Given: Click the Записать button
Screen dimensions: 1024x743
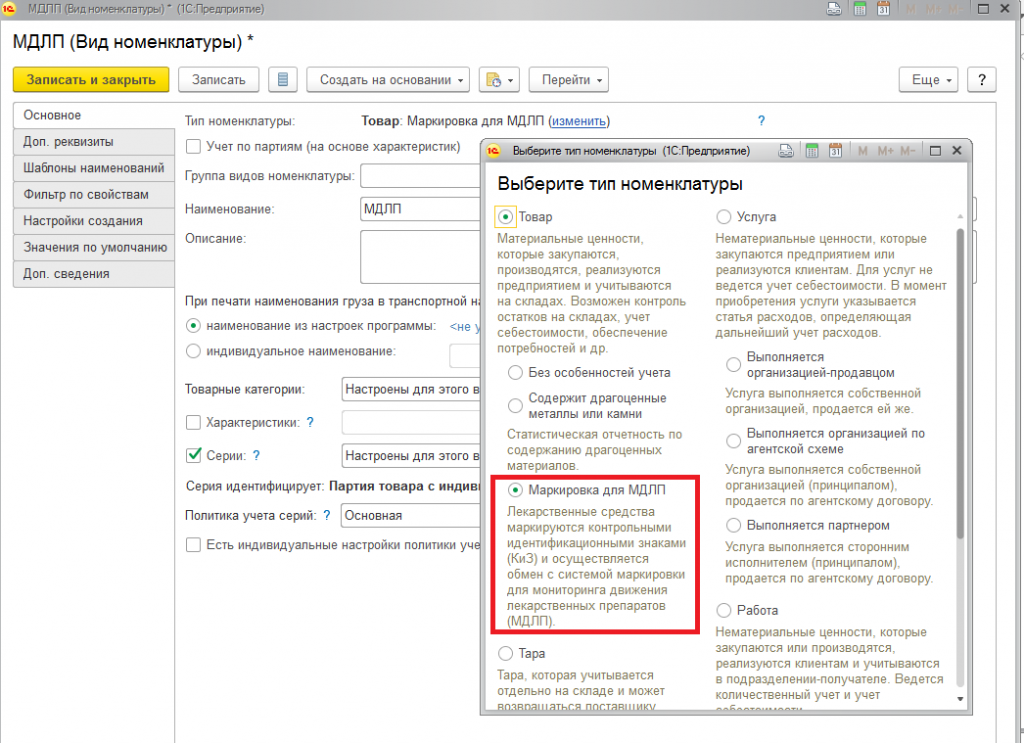Looking at the screenshot, I should (219, 80).
